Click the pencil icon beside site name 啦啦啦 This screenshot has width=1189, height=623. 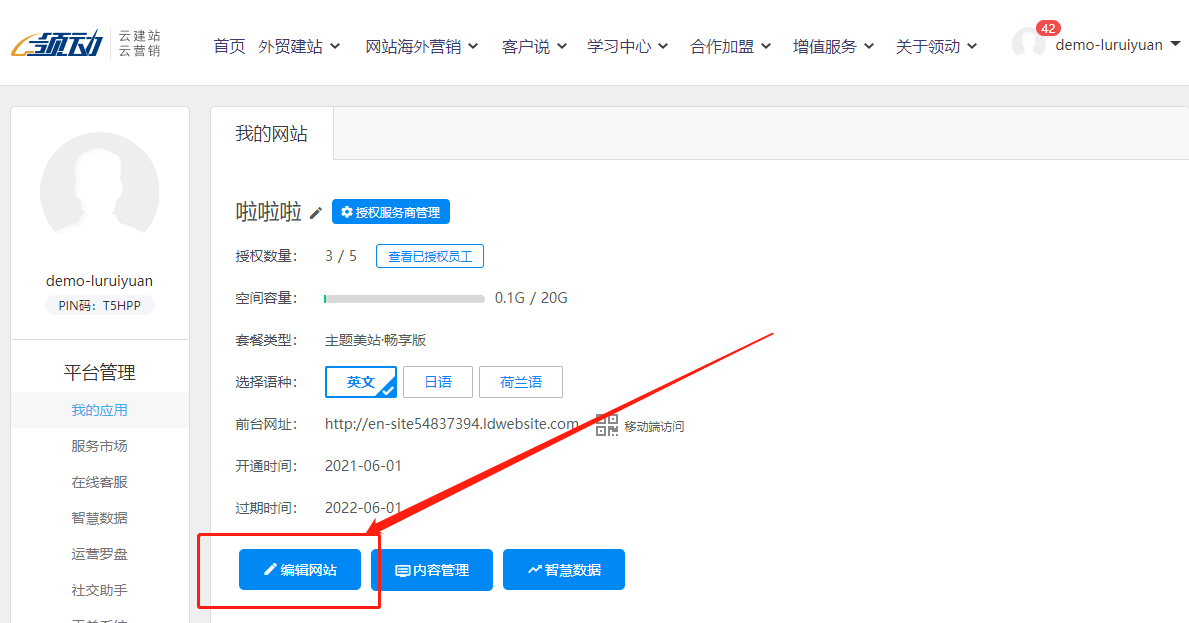316,212
